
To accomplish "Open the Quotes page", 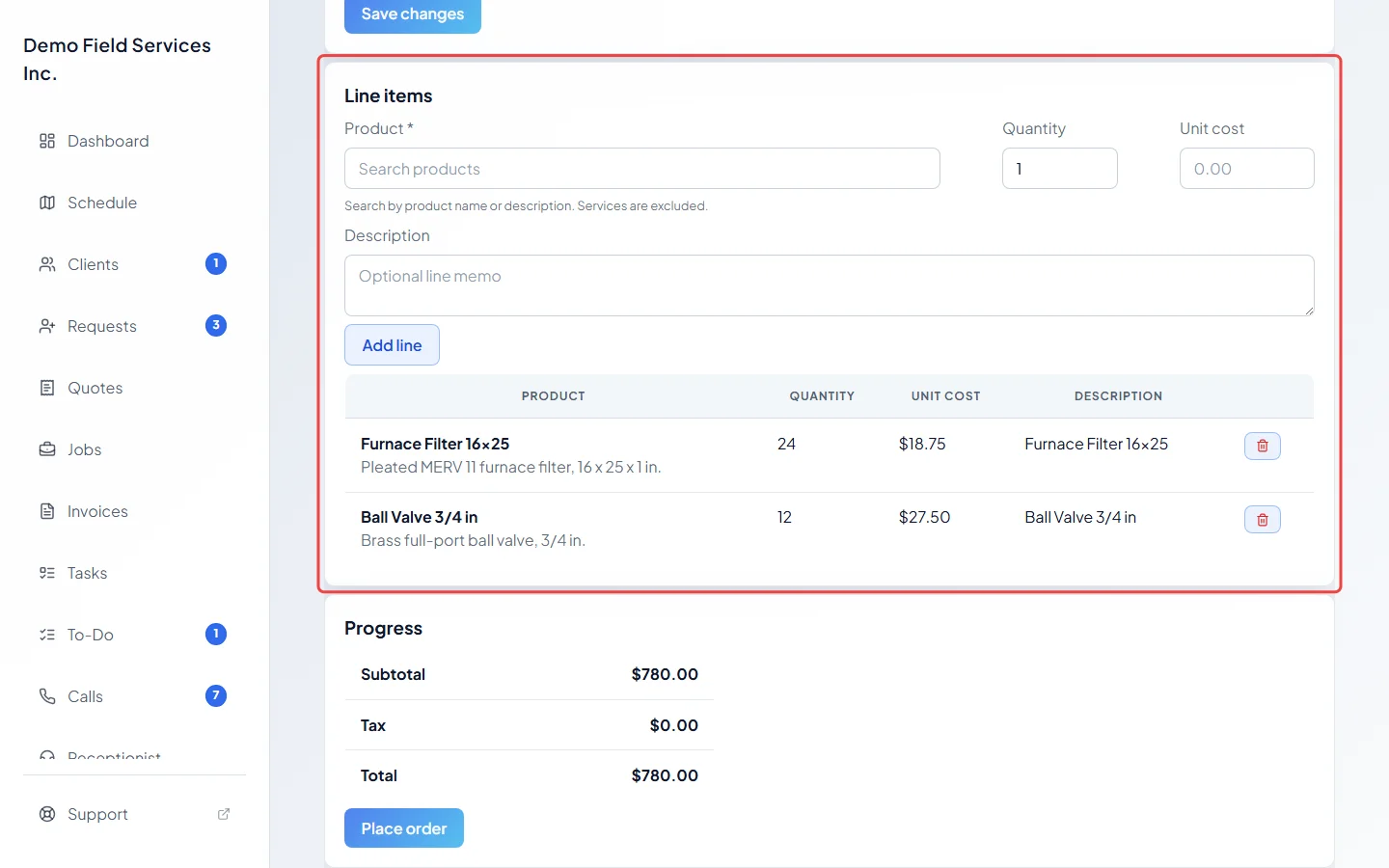I will coord(135,388).
